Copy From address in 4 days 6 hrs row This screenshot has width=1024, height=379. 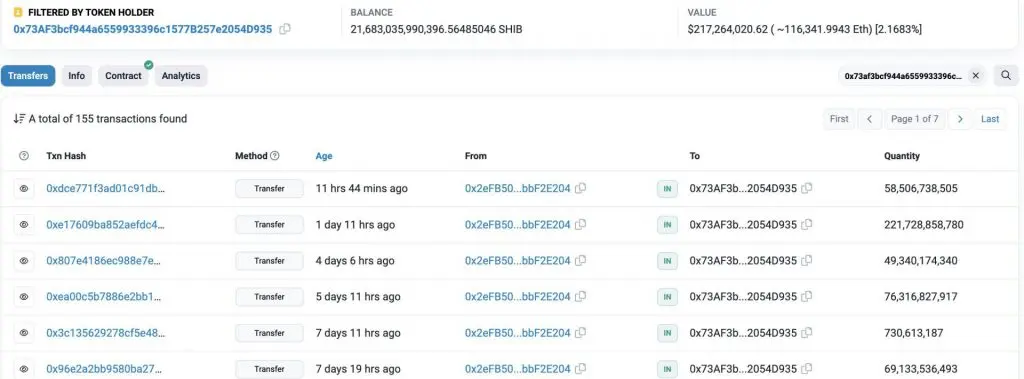581,261
